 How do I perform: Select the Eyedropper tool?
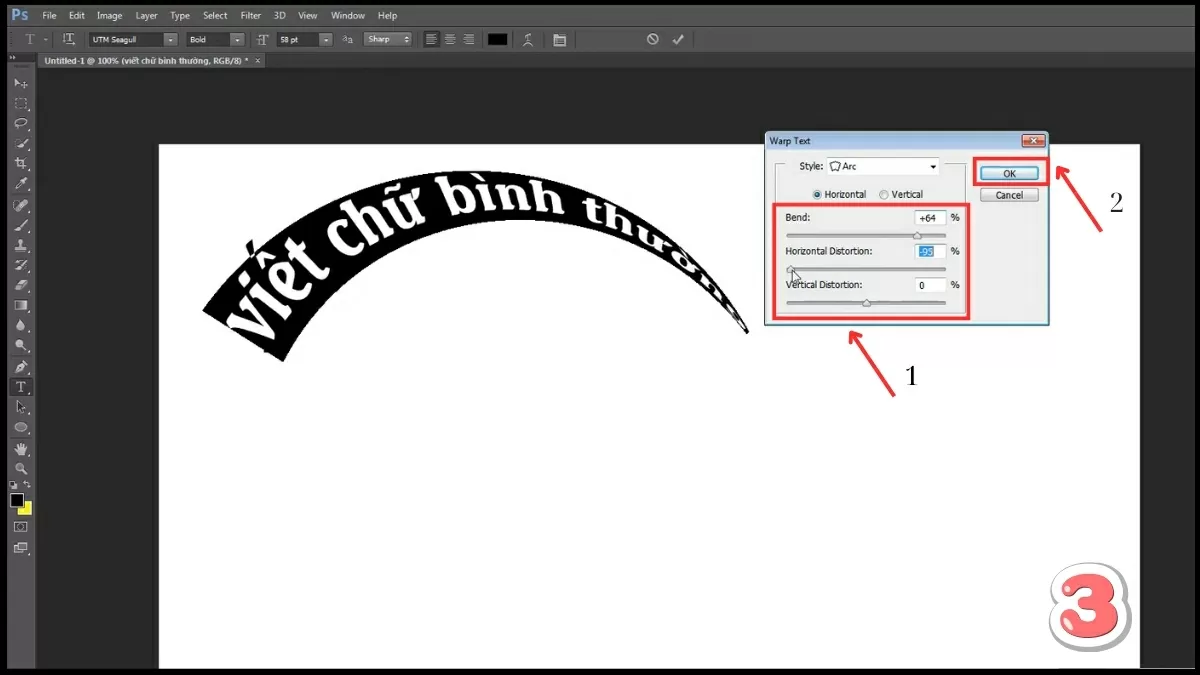click(x=20, y=185)
